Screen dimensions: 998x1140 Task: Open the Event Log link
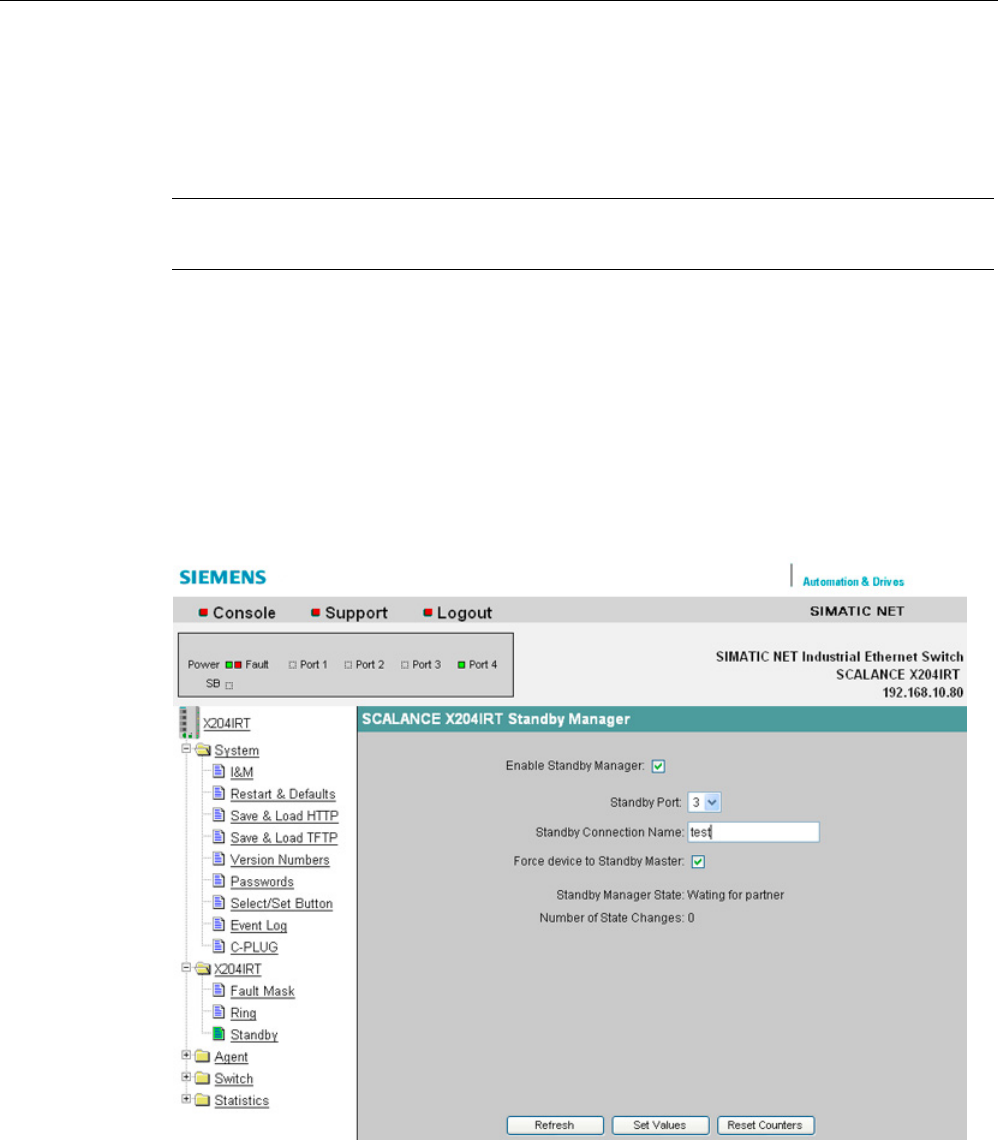click(x=259, y=926)
